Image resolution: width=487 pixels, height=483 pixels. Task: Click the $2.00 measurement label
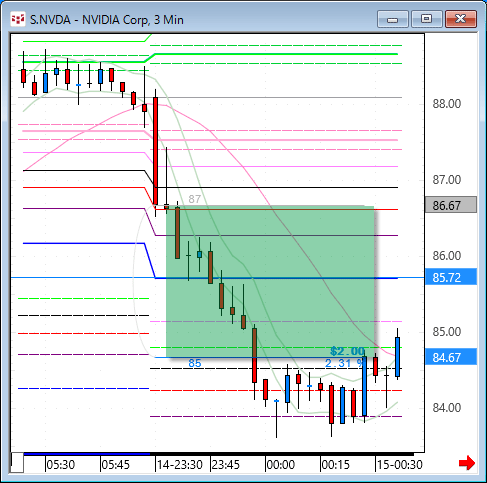click(x=348, y=351)
